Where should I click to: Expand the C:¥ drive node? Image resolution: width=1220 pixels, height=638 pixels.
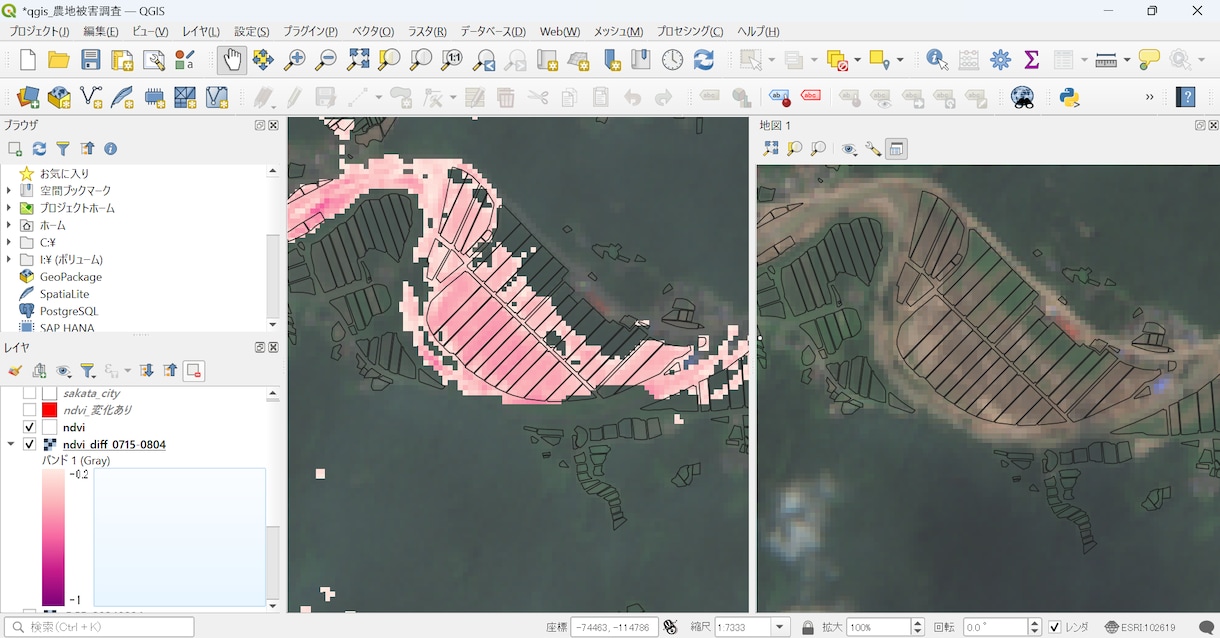[9, 242]
